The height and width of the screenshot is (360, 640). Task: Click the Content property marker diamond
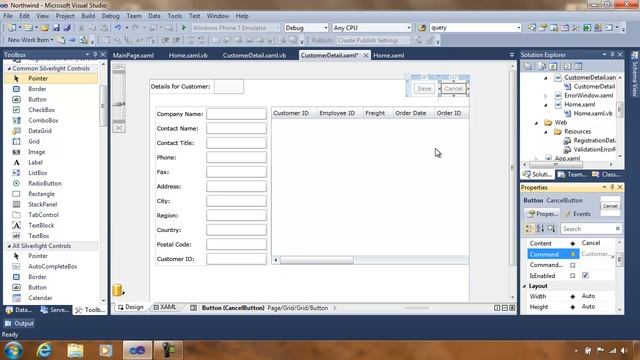click(x=573, y=243)
